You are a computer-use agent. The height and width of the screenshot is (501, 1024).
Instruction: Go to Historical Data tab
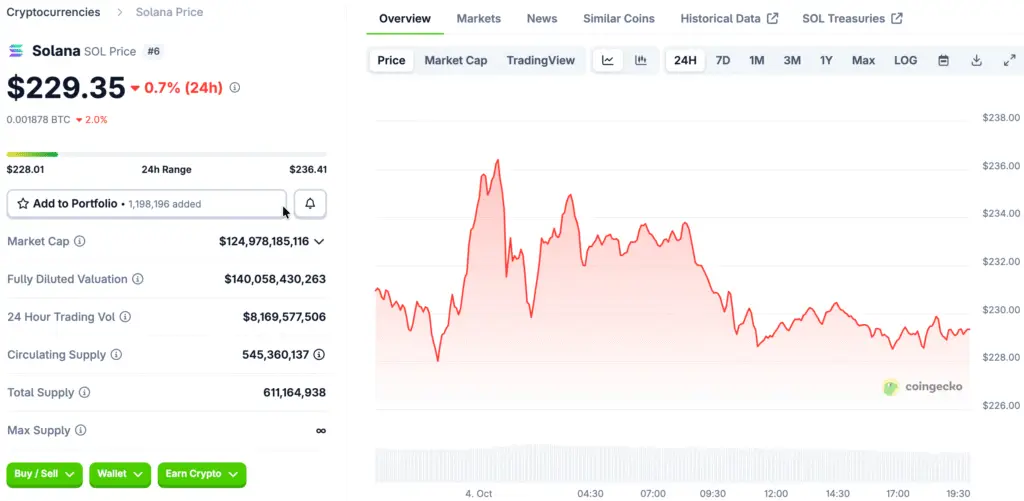pos(728,19)
